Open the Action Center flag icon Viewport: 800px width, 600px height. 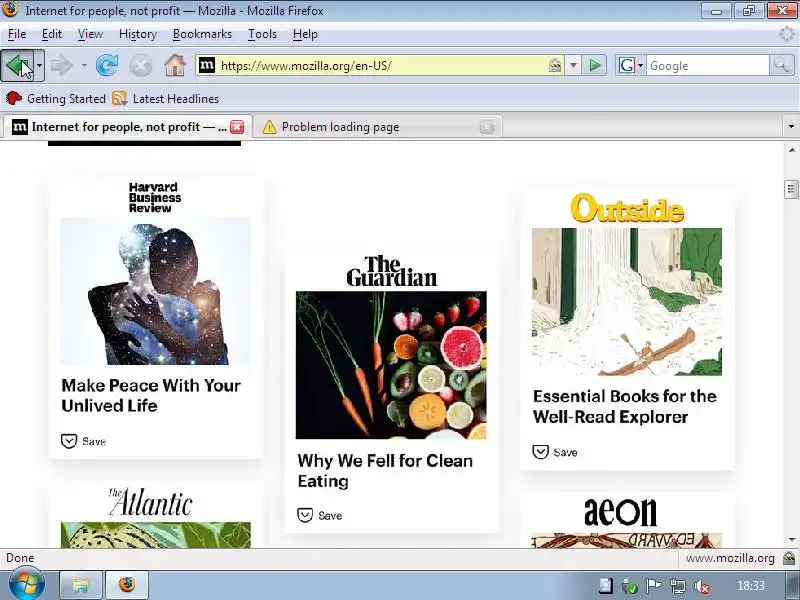pos(654,586)
